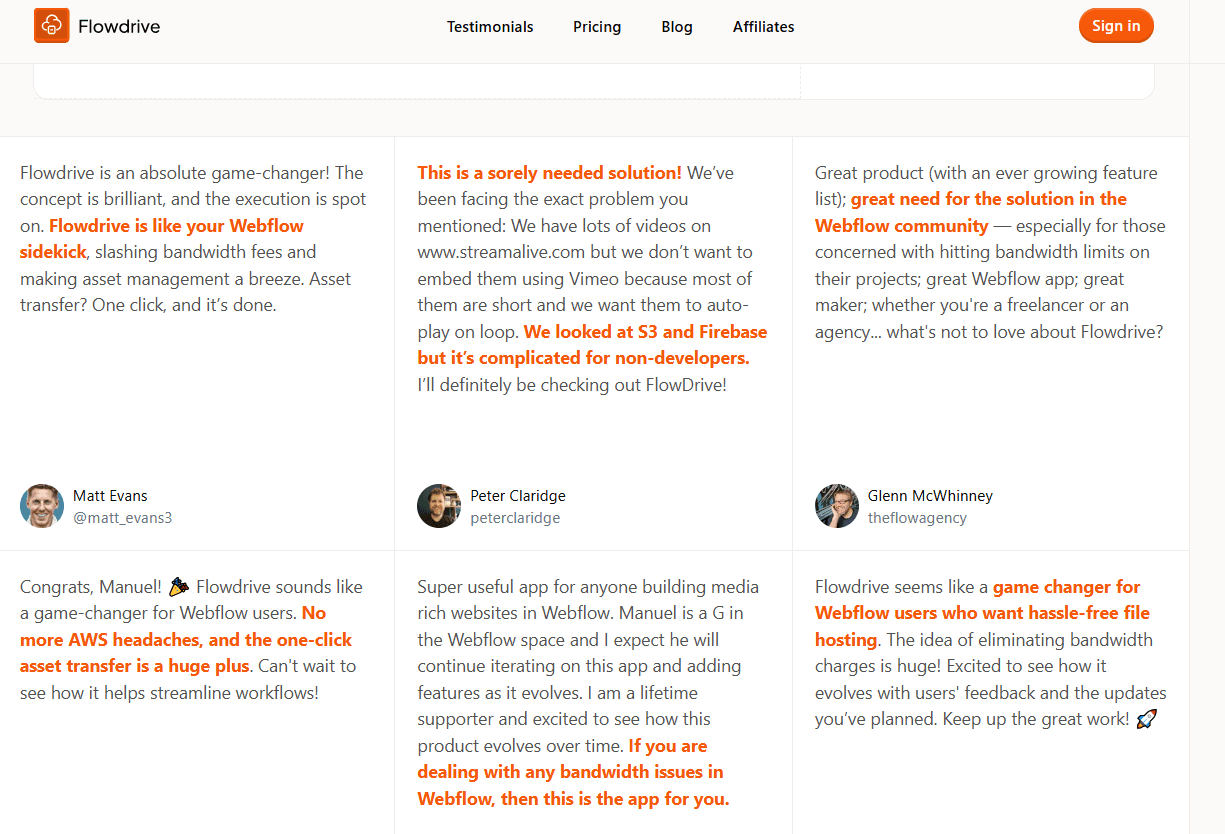Click the Flowdrive cloud logo icon
The height and width of the screenshot is (834, 1225).
click(x=51, y=26)
